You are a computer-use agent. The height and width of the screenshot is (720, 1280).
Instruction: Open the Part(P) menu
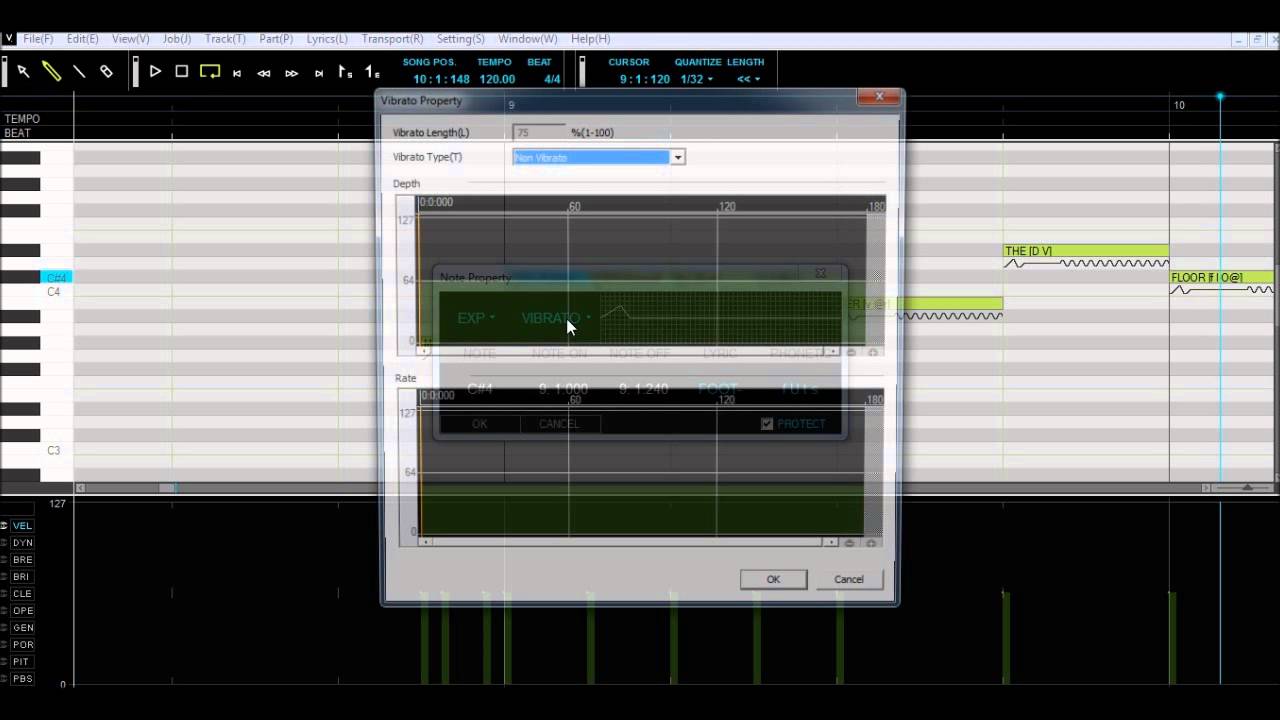(276, 39)
